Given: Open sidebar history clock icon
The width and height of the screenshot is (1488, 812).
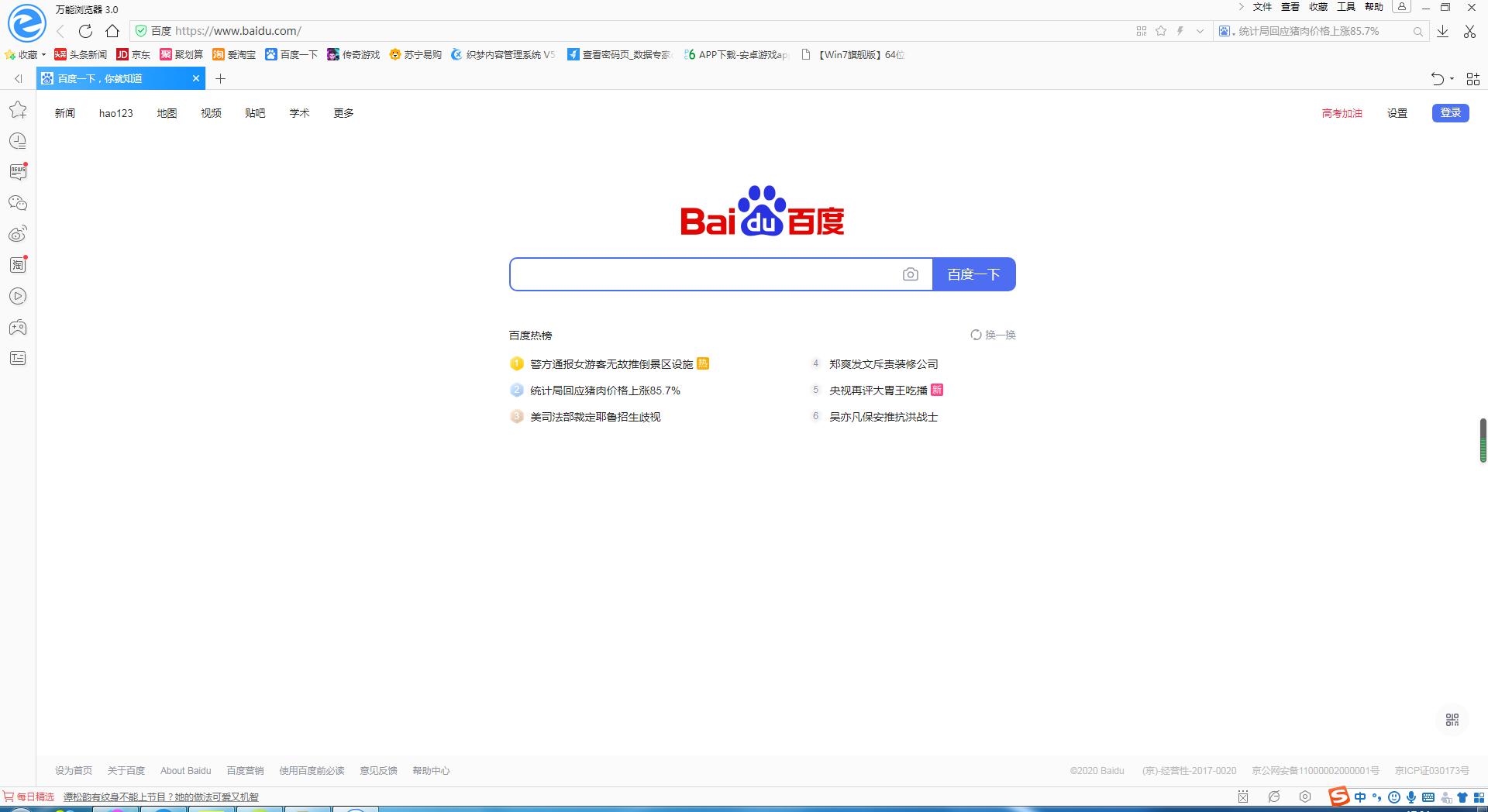Looking at the screenshot, I should point(18,141).
